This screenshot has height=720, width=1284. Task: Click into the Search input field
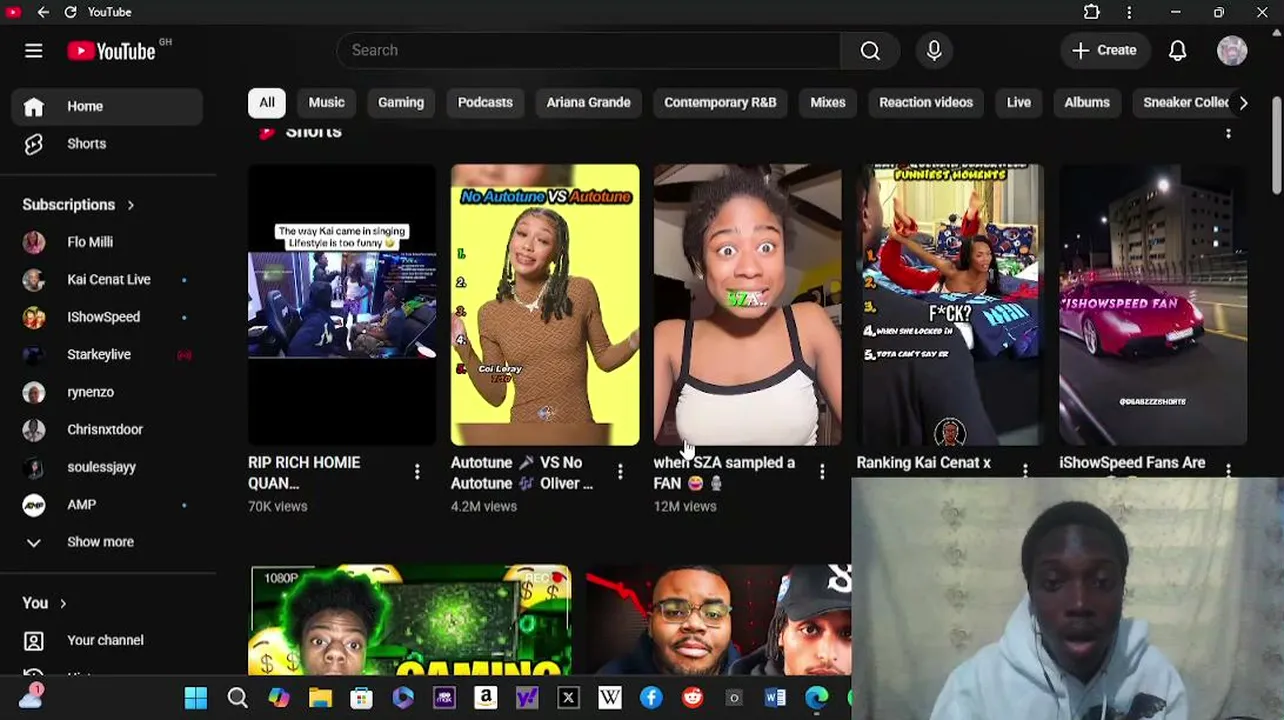[589, 50]
